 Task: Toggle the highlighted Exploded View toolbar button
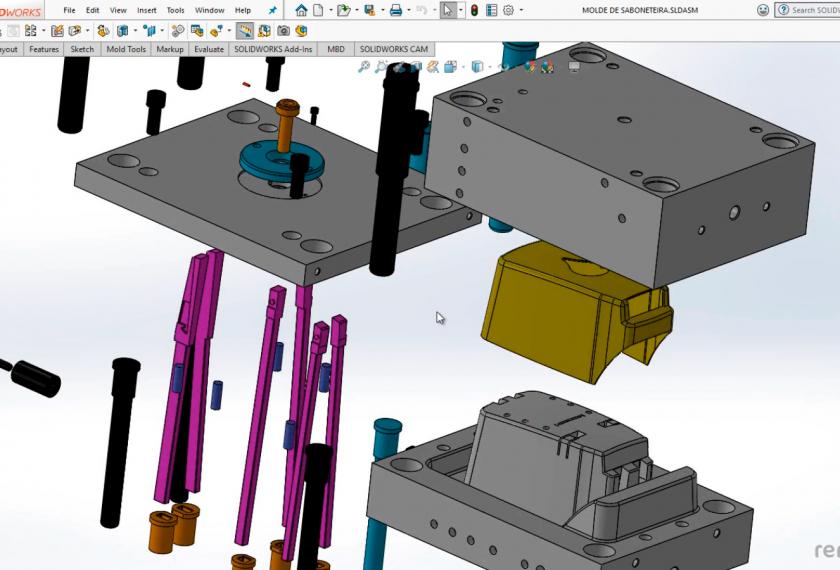pyautogui.click(x=244, y=31)
